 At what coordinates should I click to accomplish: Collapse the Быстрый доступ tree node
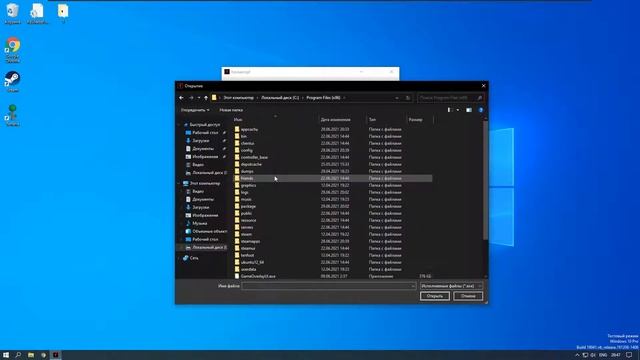[180, 125]
